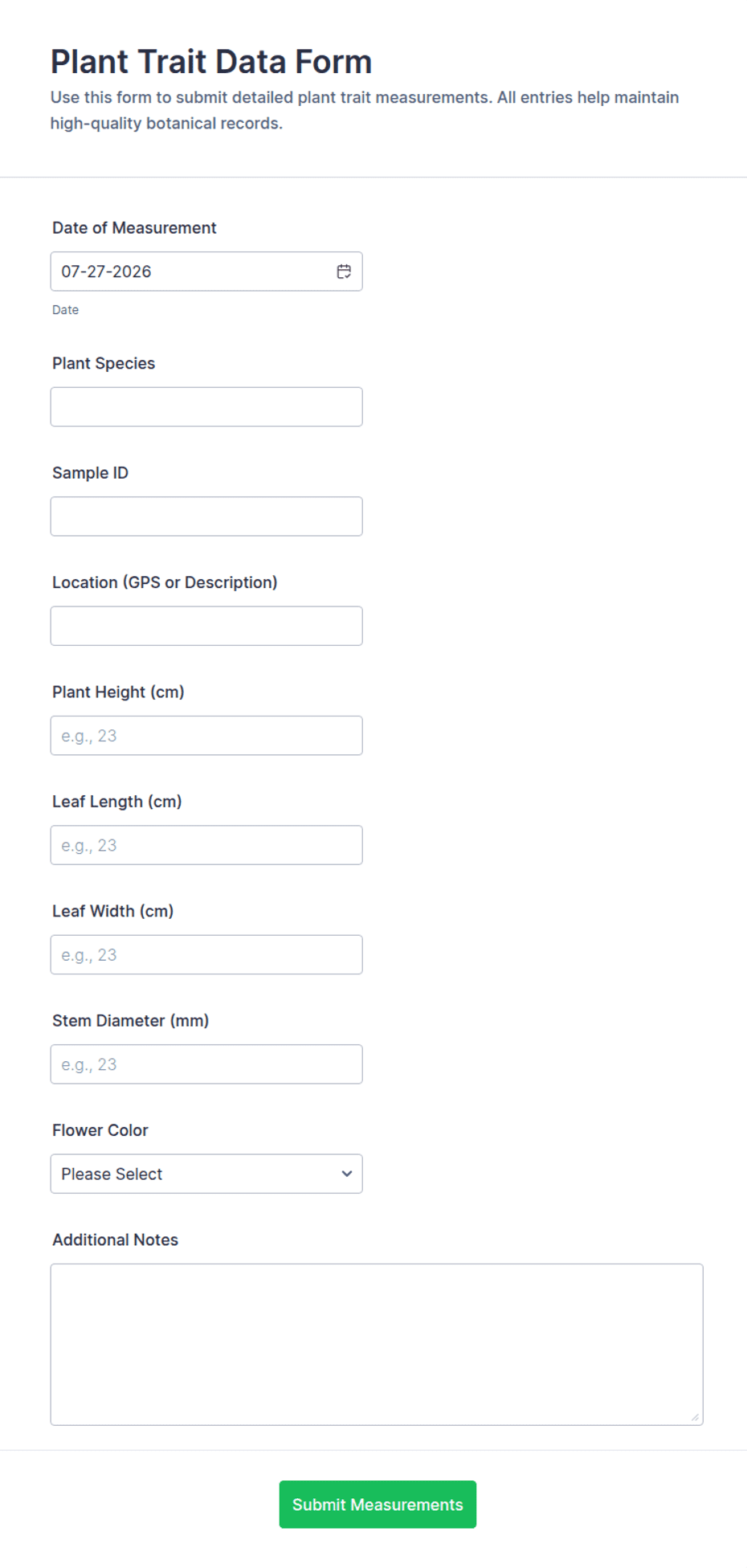
Task: Click the Stem Diameter (mm) field
Action: 206,1064
